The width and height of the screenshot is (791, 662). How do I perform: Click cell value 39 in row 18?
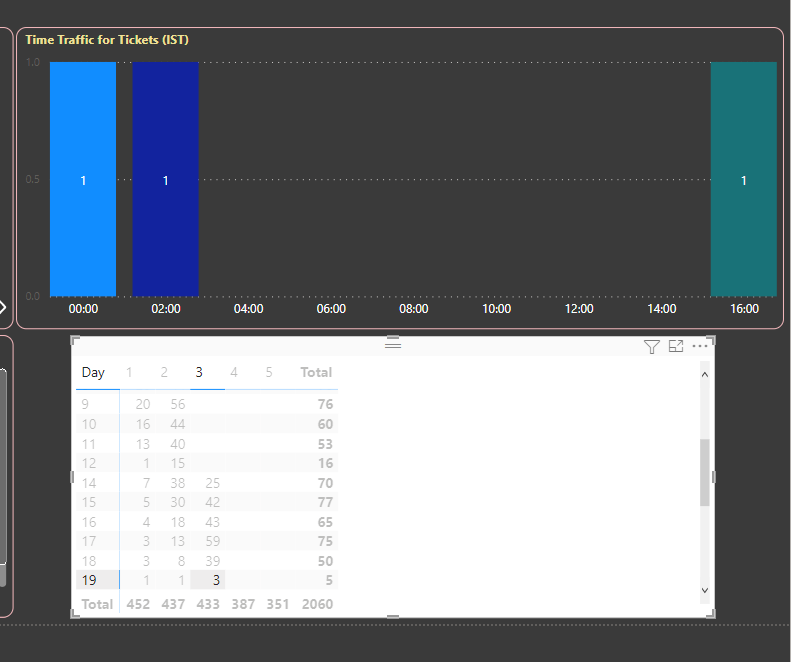click(212, 561)
